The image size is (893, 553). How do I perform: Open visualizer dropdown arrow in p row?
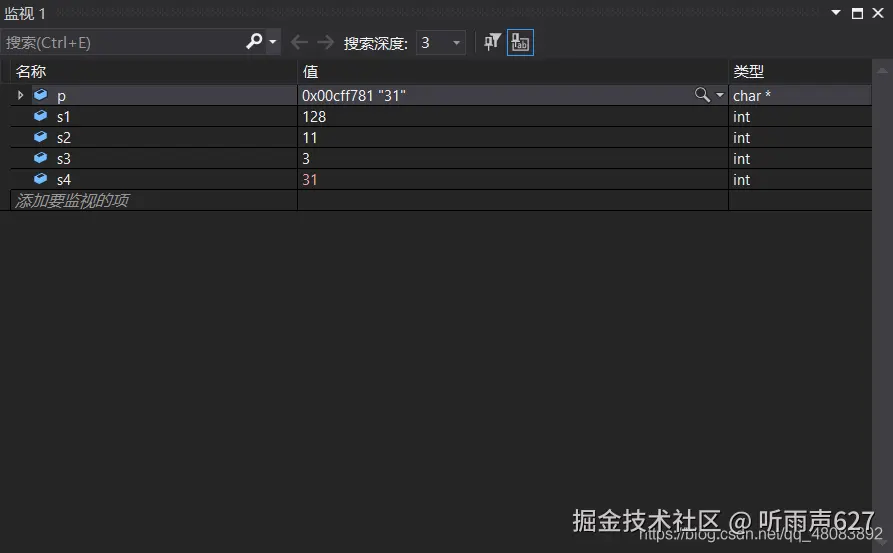point(720,95)
